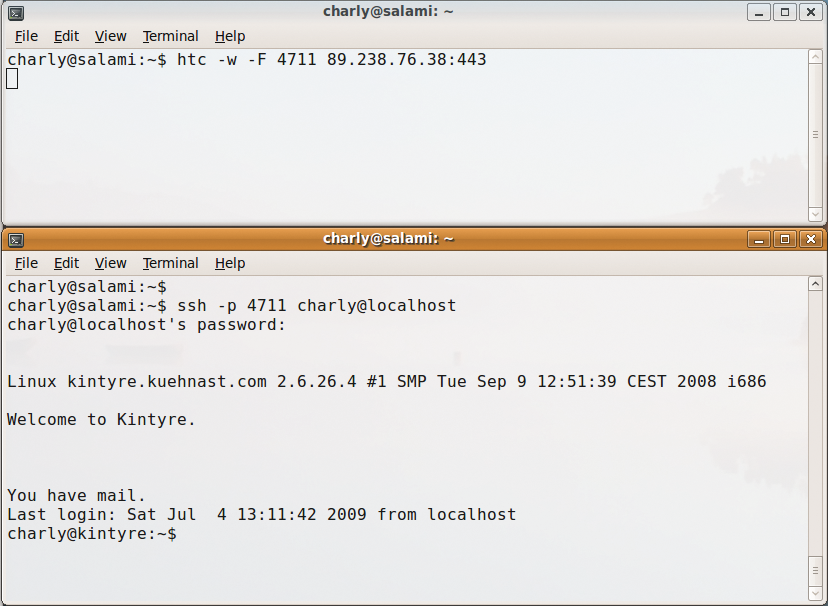Close the top terminal window
Image resolution: width=828 pixels, height=606 pixels.
[811, 12]
